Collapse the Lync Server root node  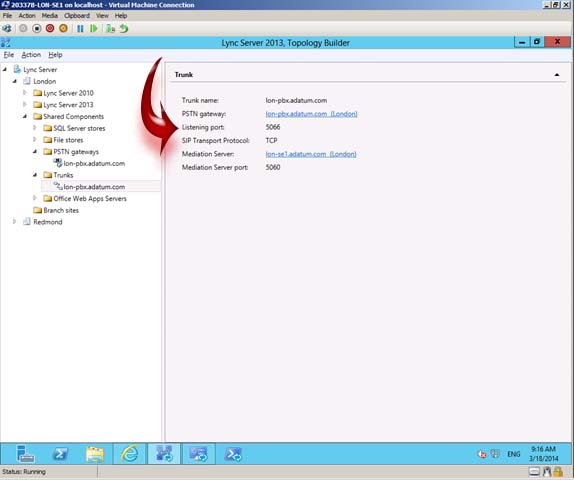click(x=5, y=69)
